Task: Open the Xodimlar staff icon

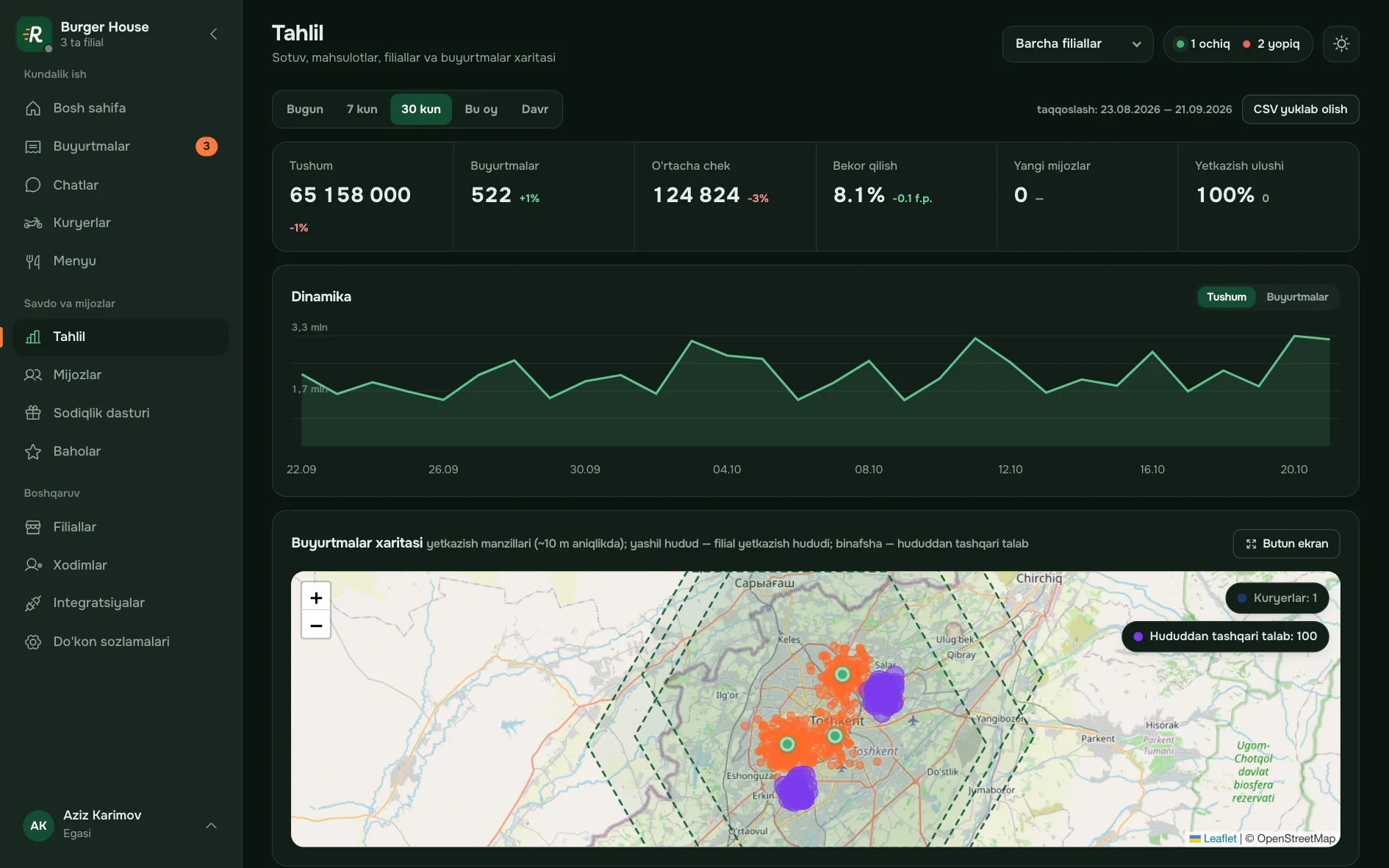Action: [x=33, y=565]
